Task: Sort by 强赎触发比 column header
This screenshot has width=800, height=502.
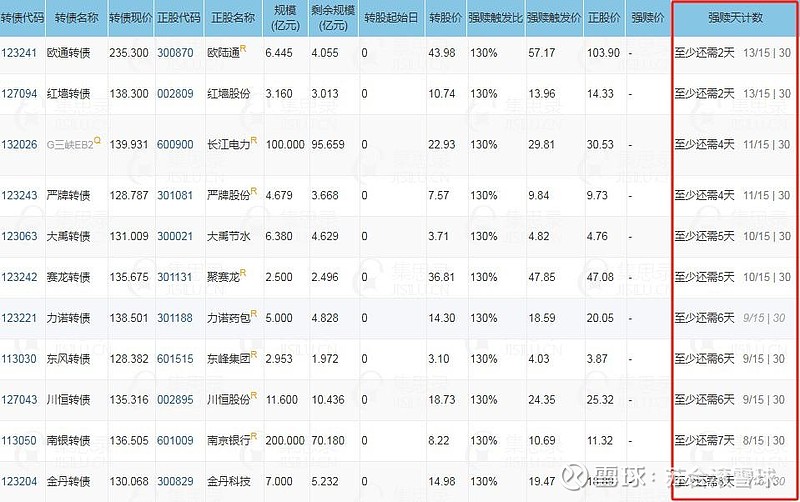Action: (495, 18)
